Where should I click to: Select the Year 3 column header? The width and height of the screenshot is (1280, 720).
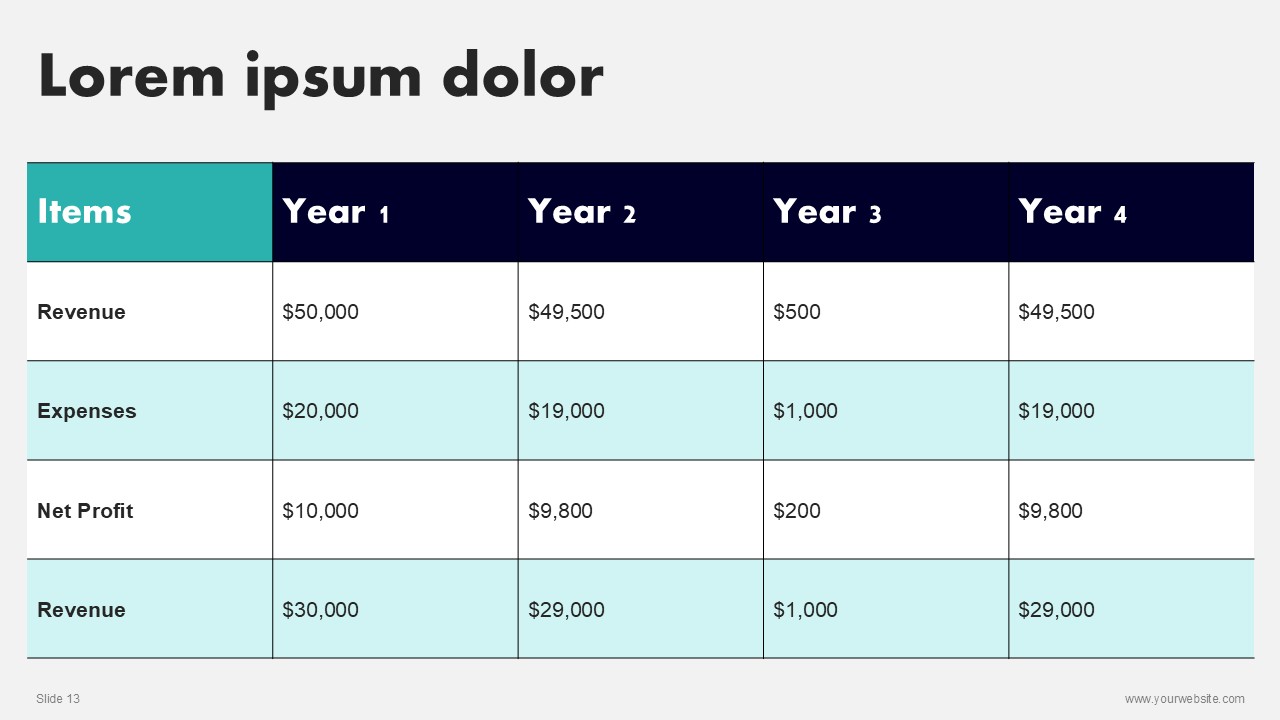click(x=886, y=212)
